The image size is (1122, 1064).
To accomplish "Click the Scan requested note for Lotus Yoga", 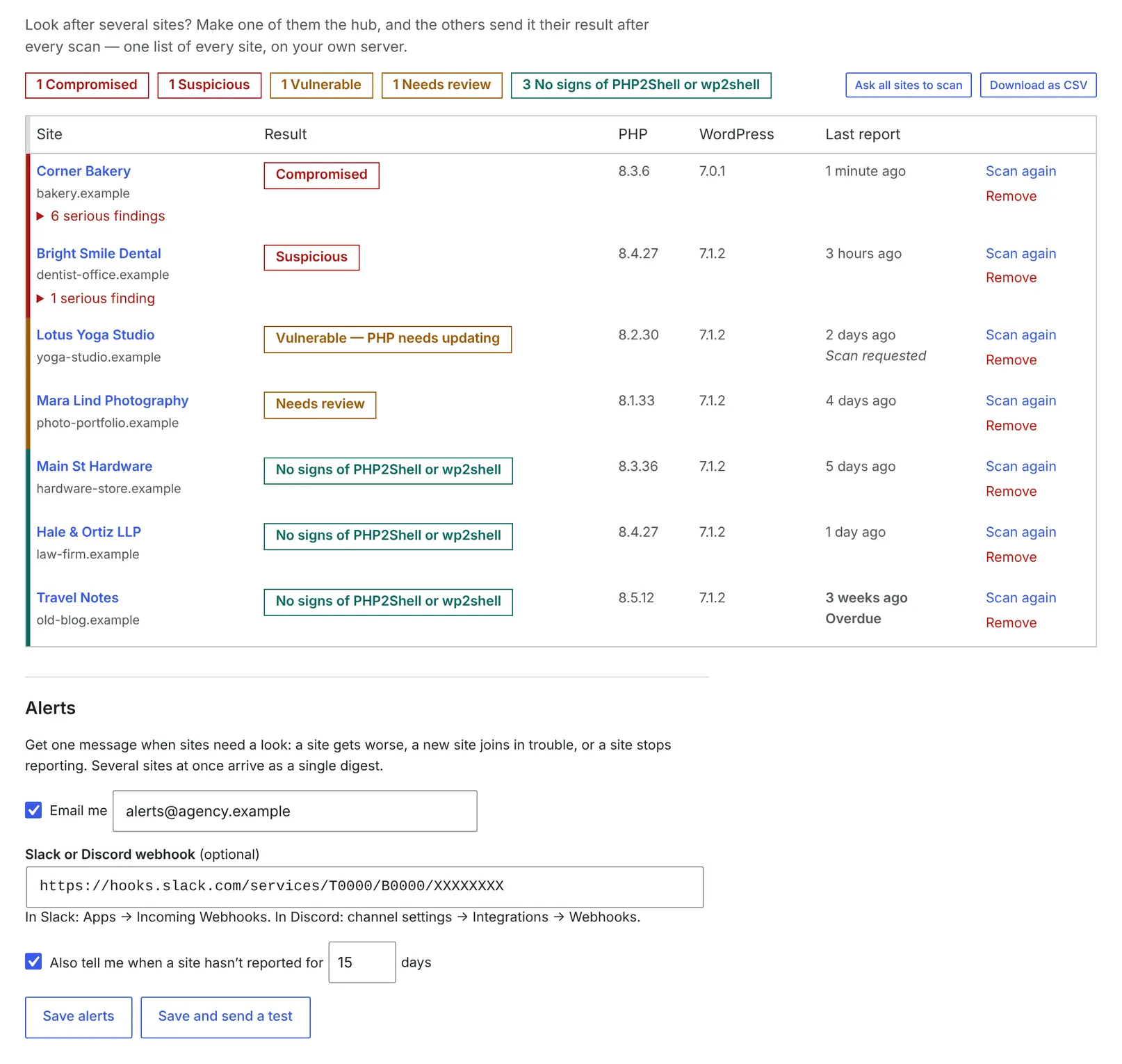I will click(x=875, y=356).
